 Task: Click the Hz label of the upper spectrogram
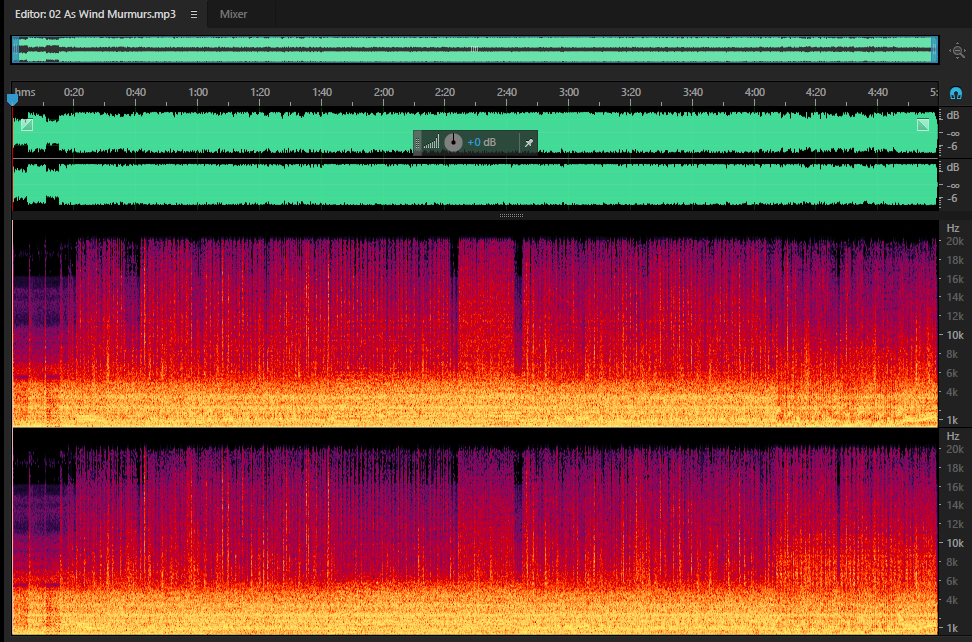[953, 228]
